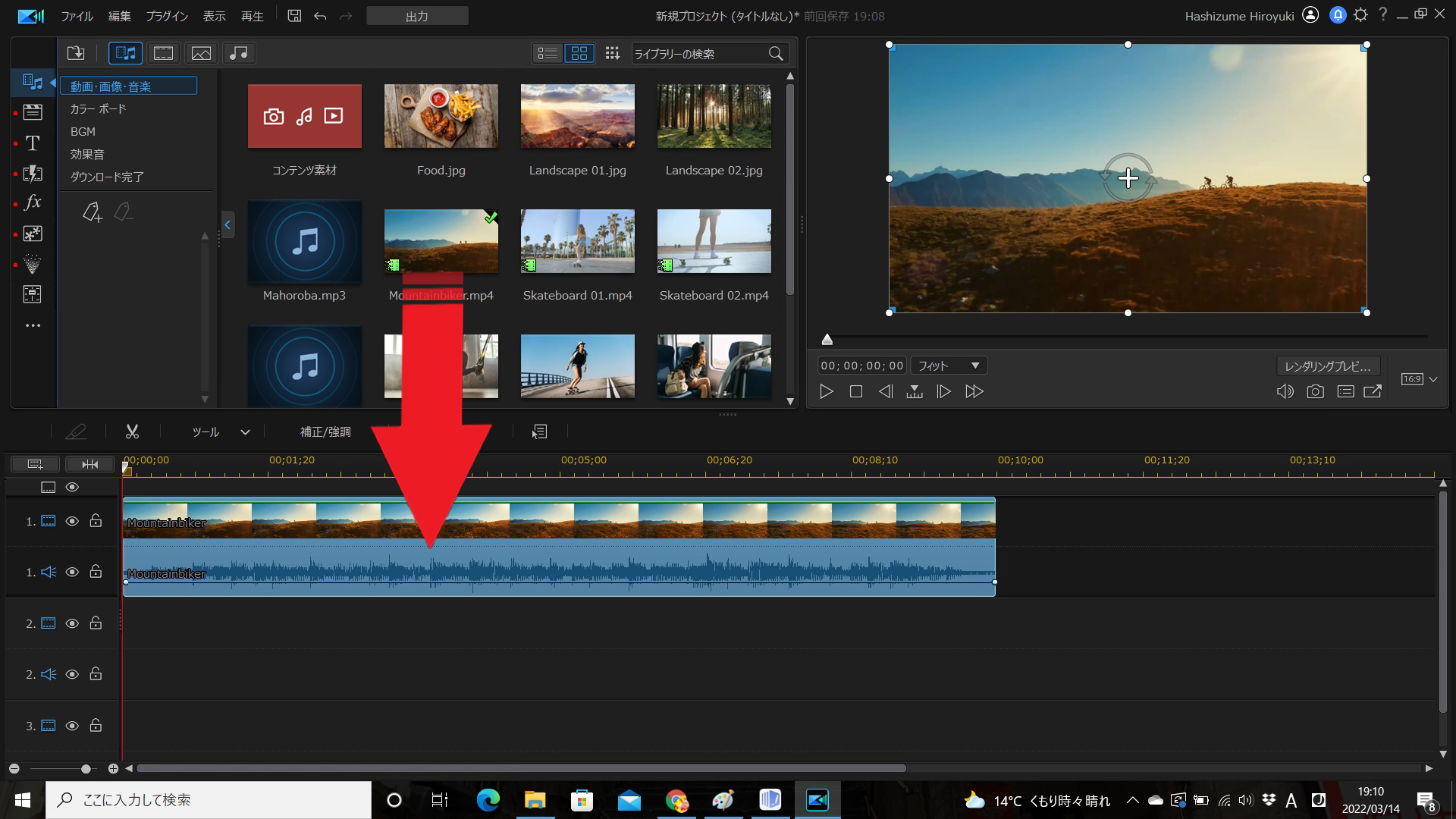This screenshot has width=1456, height=819.
Task: Filter library to videos only
Action: (163, 53)
